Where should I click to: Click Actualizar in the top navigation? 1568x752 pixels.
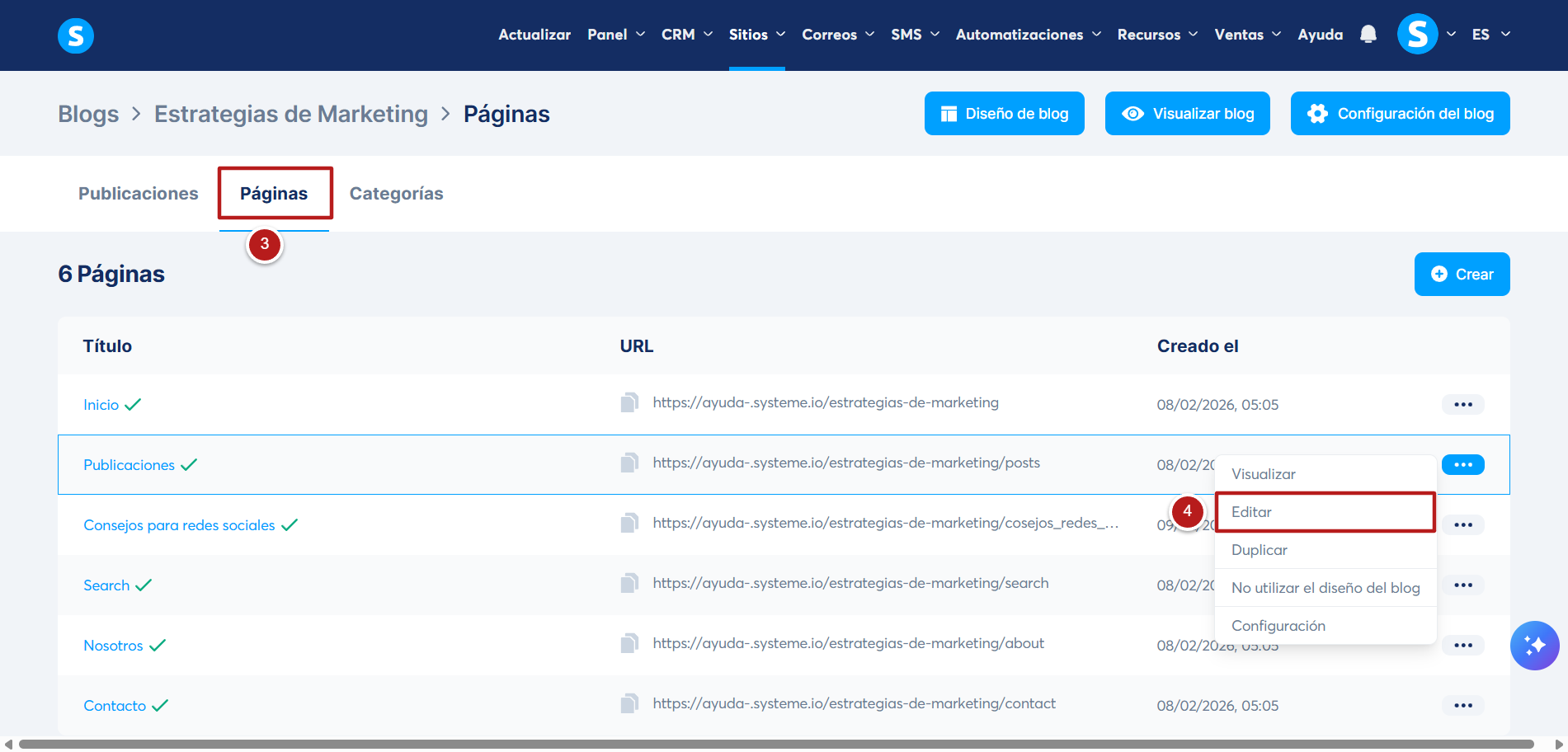(x=534, y=35)
